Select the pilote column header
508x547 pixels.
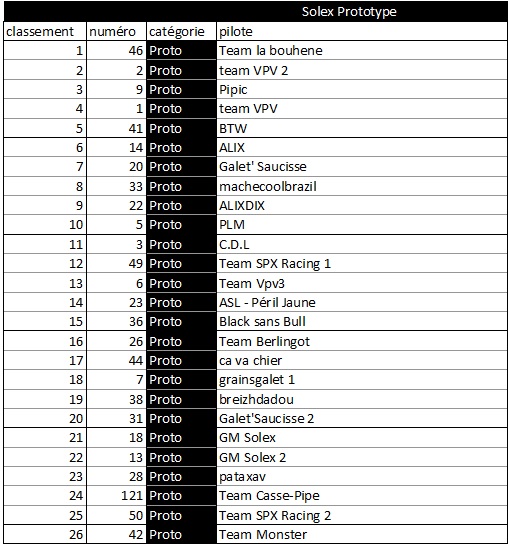coord(362,31)
